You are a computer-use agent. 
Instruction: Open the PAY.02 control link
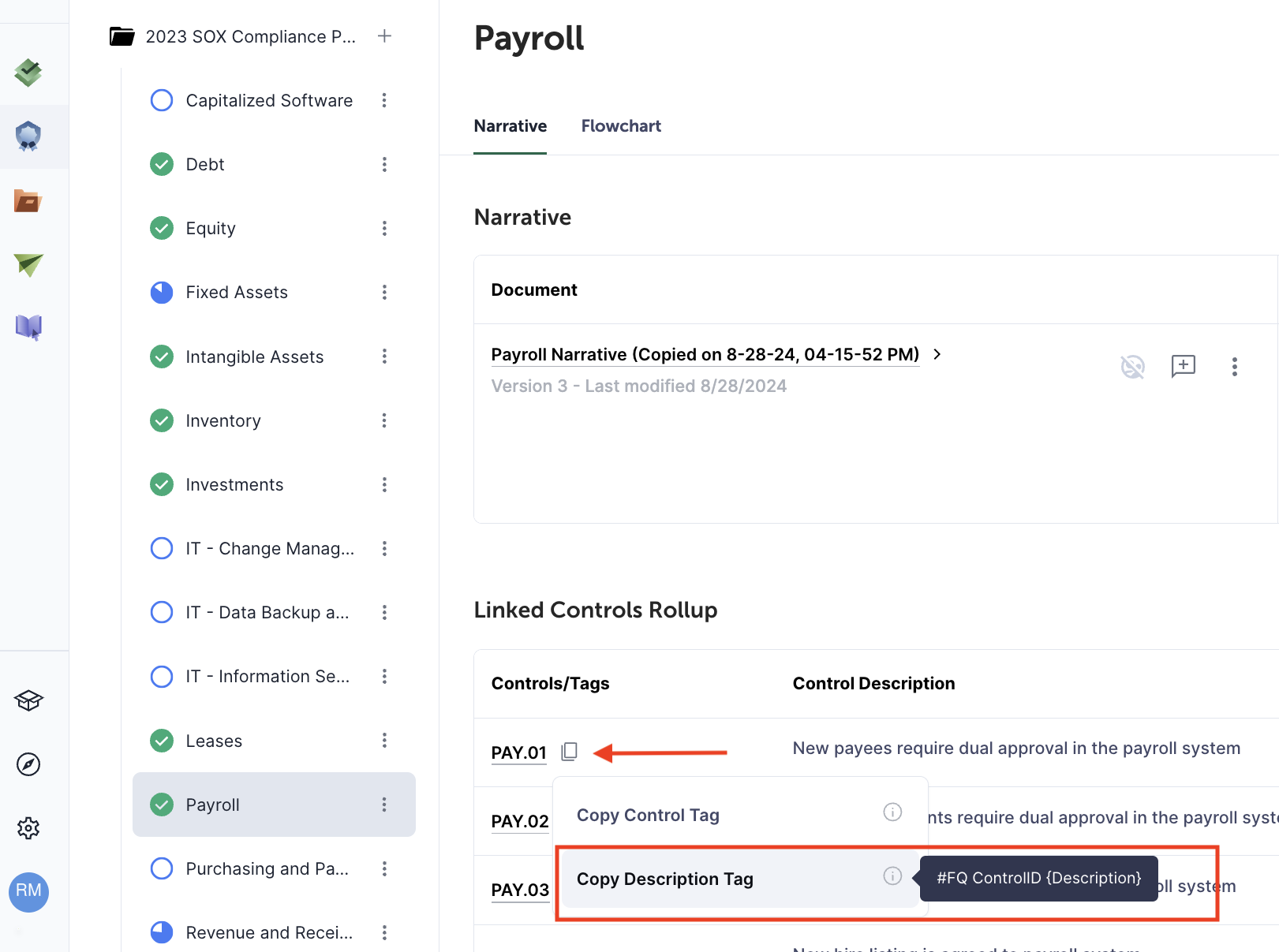click(520, 821)
